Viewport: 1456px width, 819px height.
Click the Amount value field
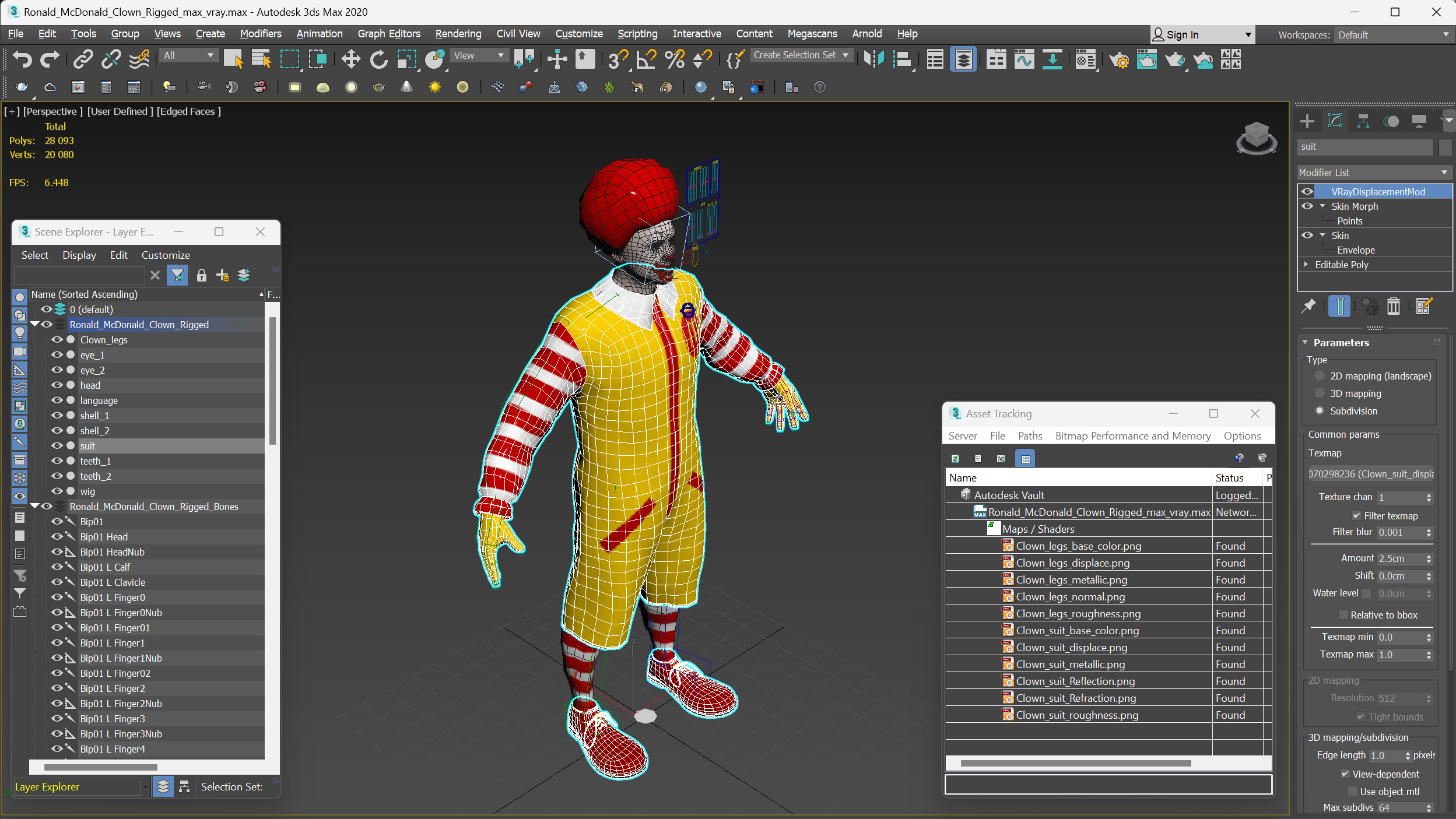click(1399, 558)
